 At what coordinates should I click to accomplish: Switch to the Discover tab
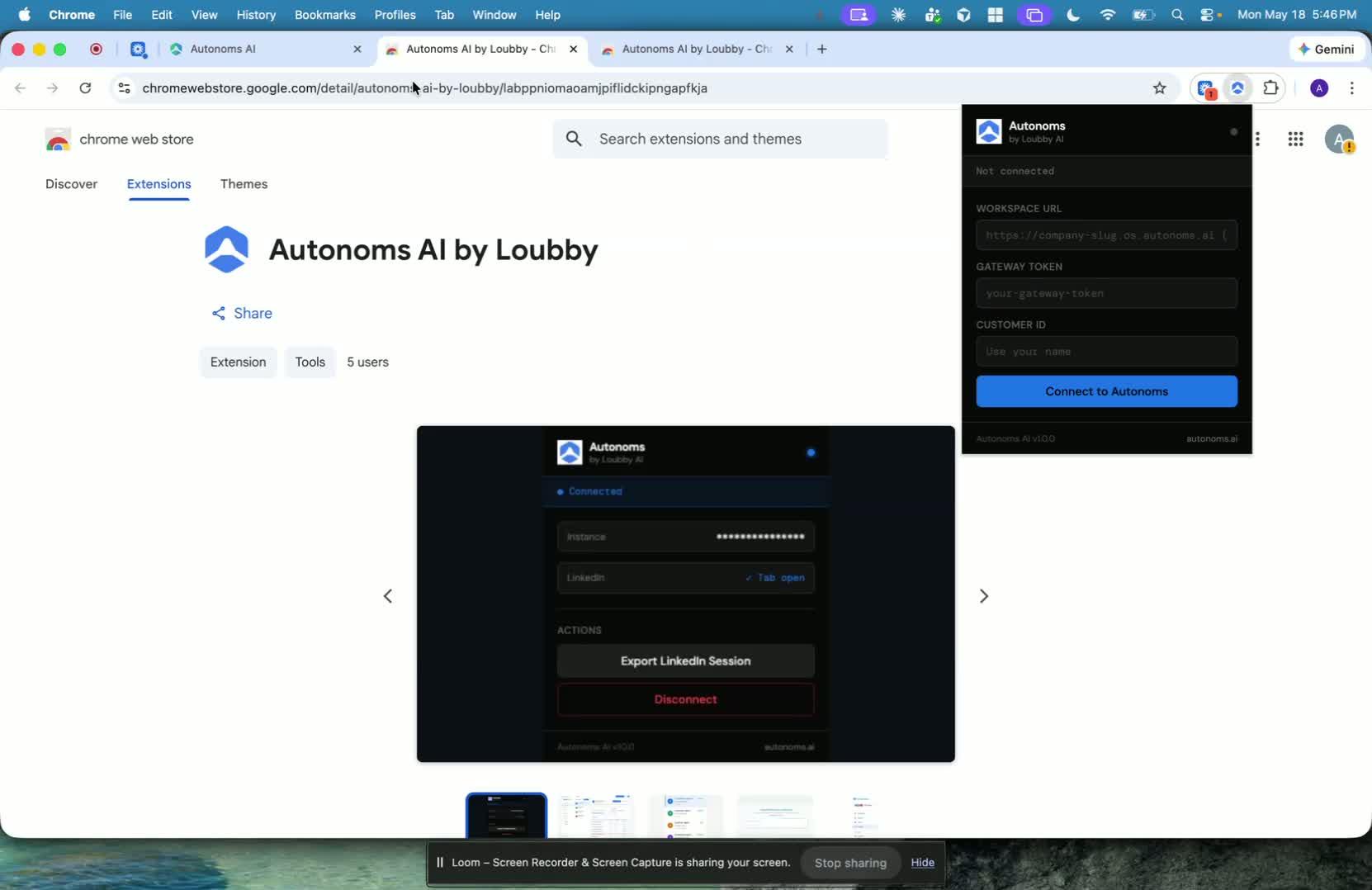pos(72,184)
